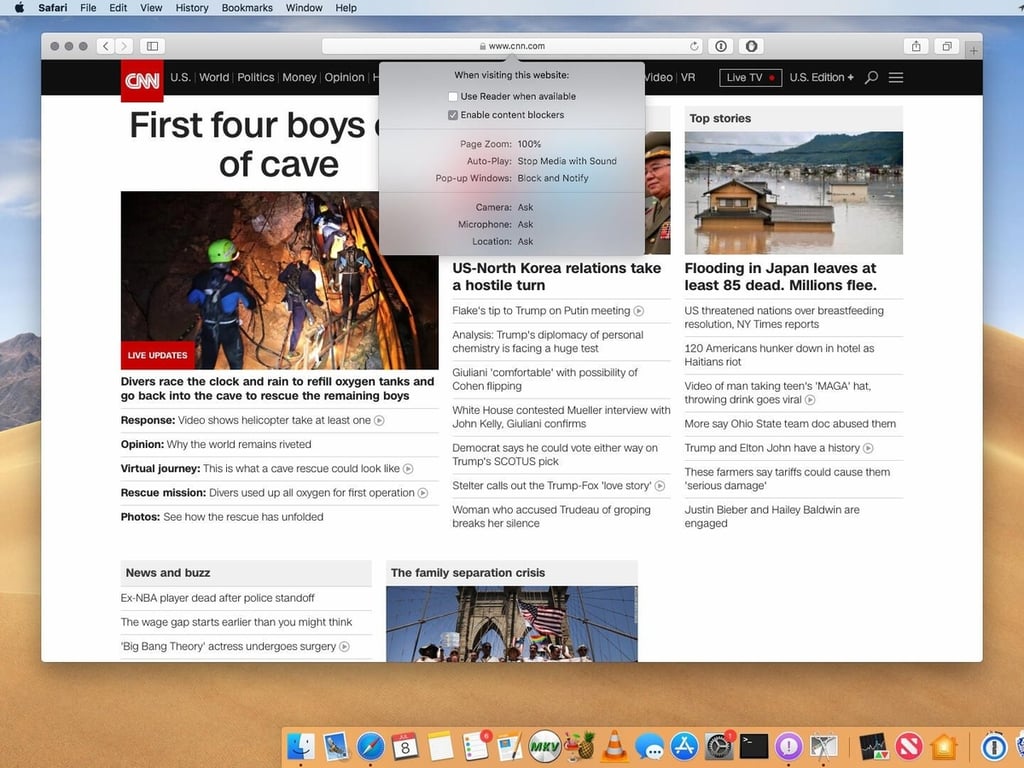Open Notes from the Dock

440,746
